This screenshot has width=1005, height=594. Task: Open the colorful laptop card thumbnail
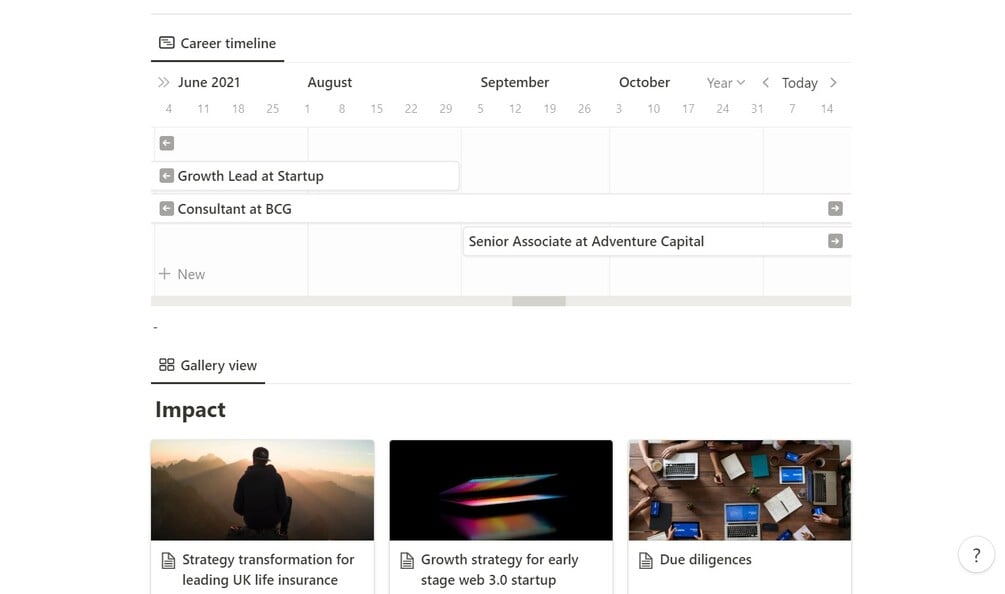(x=501, y=490)
